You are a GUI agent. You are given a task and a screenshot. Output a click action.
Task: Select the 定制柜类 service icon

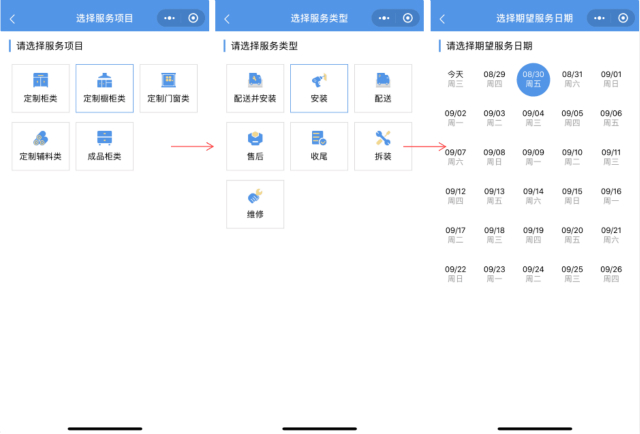point(41,88)
